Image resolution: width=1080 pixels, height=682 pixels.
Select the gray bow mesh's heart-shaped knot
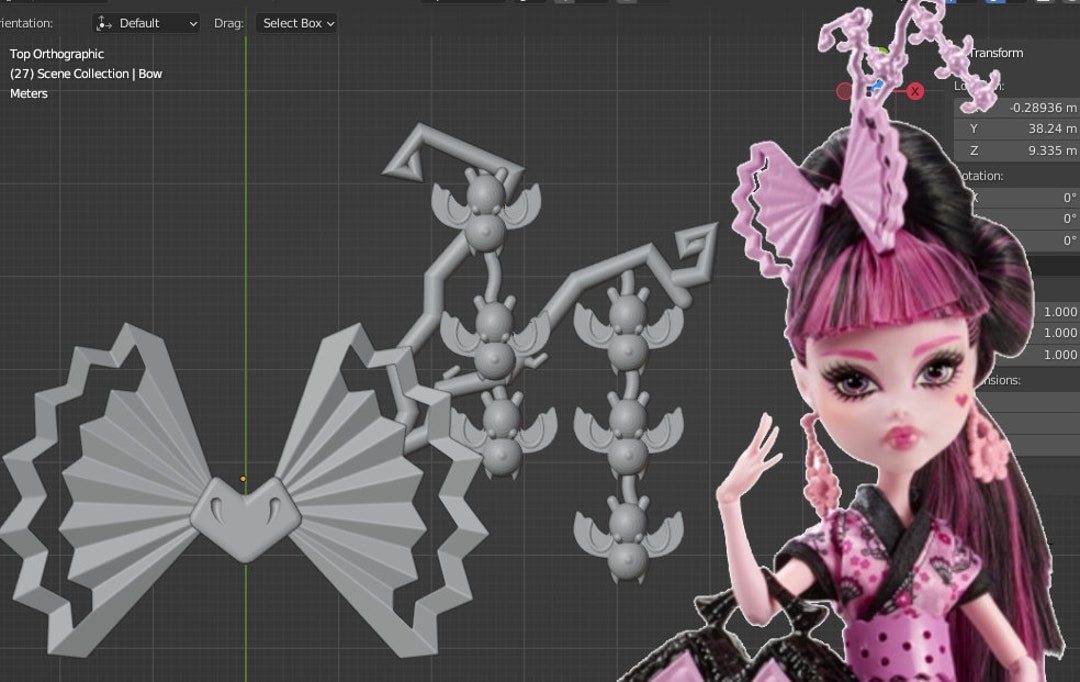click(x=246, y=518)
